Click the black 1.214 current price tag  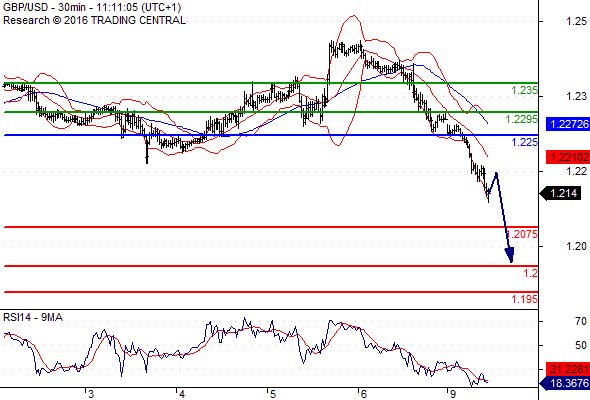point(560,193)
